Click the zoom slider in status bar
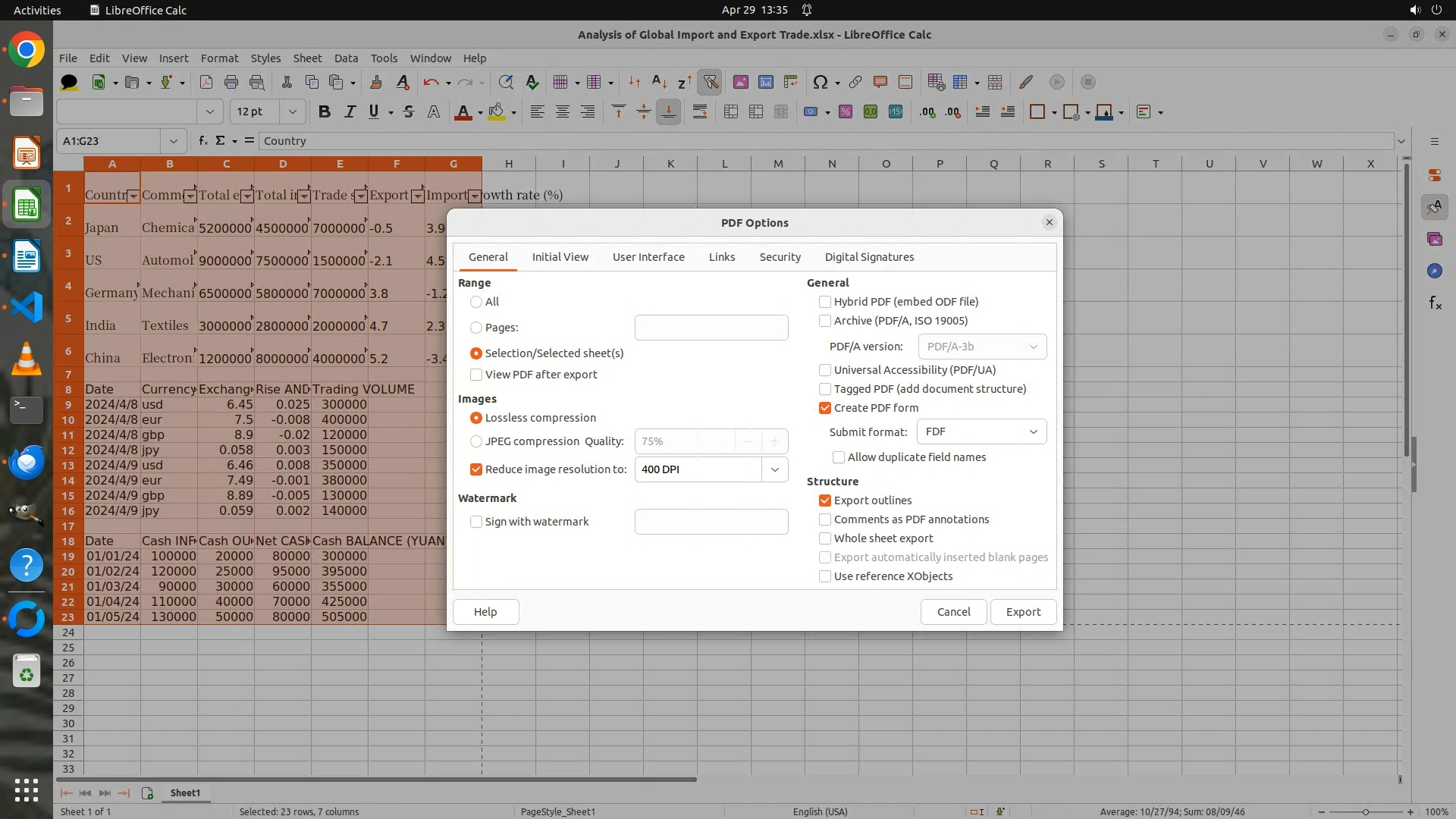The height and width of the screenshot is (819, 1456). coord(1365,811)
